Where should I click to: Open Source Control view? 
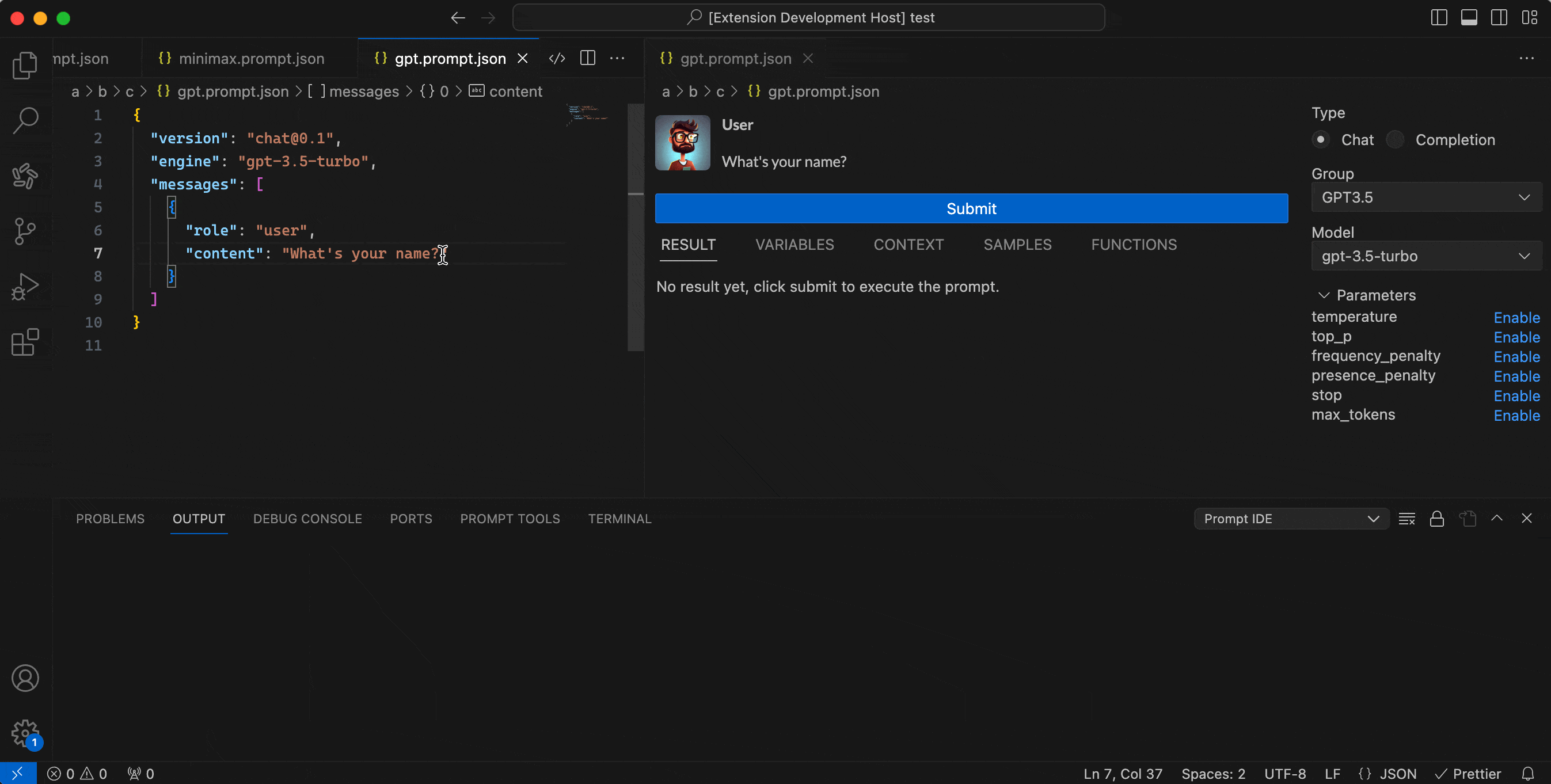(x=25, y=231)
